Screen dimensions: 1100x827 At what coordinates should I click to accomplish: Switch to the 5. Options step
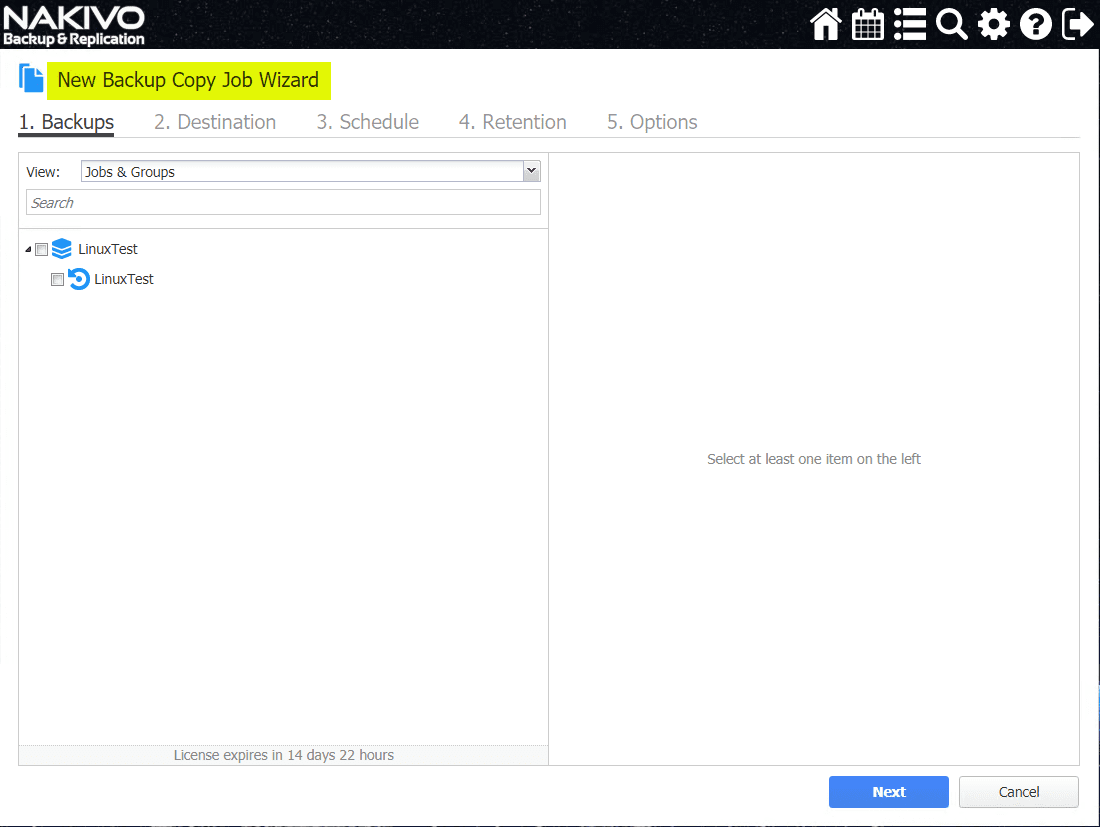point(652,122)
